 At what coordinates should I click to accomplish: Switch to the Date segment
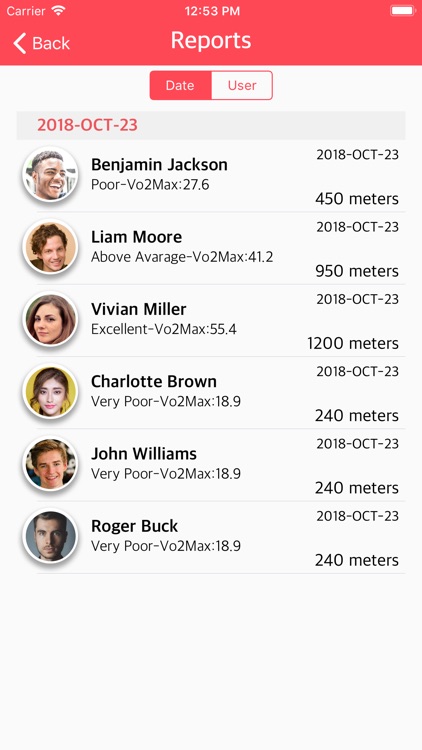(180, 86)
